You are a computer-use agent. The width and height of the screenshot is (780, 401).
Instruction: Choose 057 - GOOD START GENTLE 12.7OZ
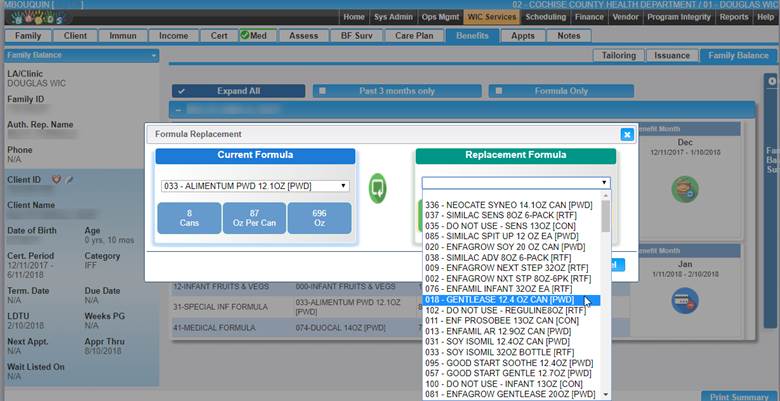[x=511, y=373]
